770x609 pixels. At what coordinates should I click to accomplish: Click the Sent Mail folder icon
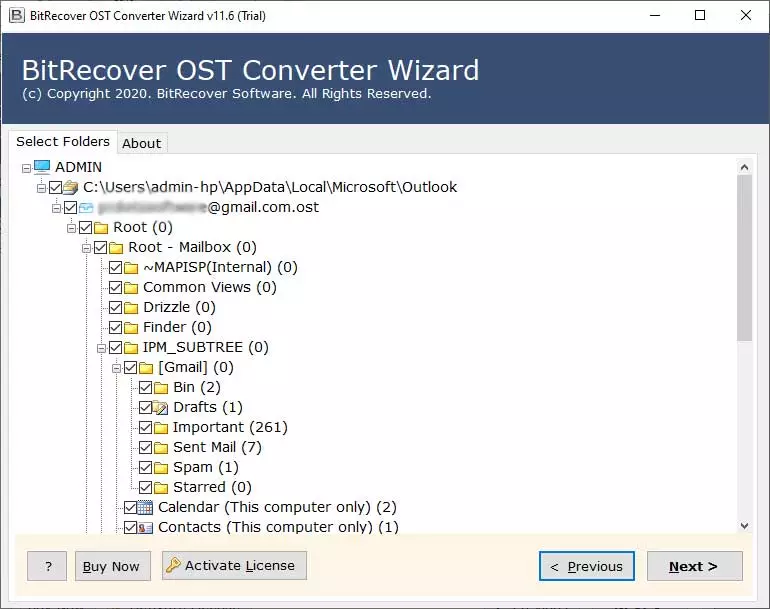point(161,448)
